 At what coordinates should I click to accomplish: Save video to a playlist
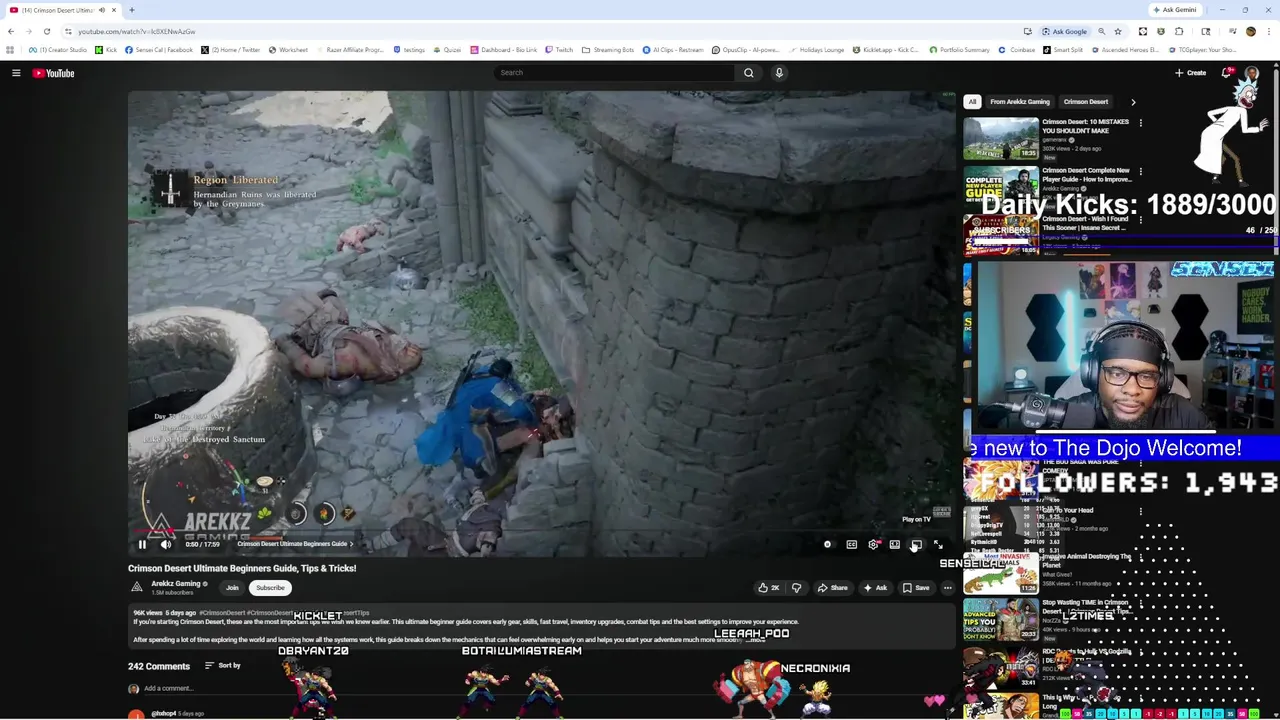(915, 588)
